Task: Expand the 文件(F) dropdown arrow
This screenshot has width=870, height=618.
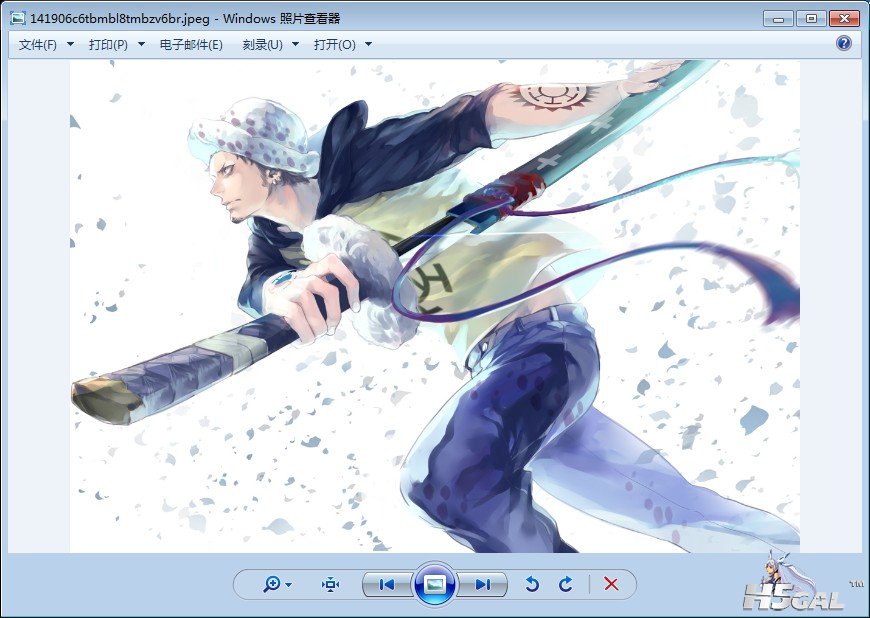Action: [x=70, y=44]
